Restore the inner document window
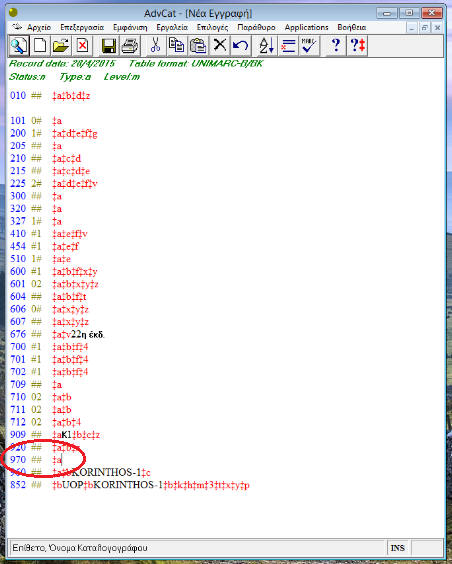This screenshot has width=452, height=564. [425, 27]
